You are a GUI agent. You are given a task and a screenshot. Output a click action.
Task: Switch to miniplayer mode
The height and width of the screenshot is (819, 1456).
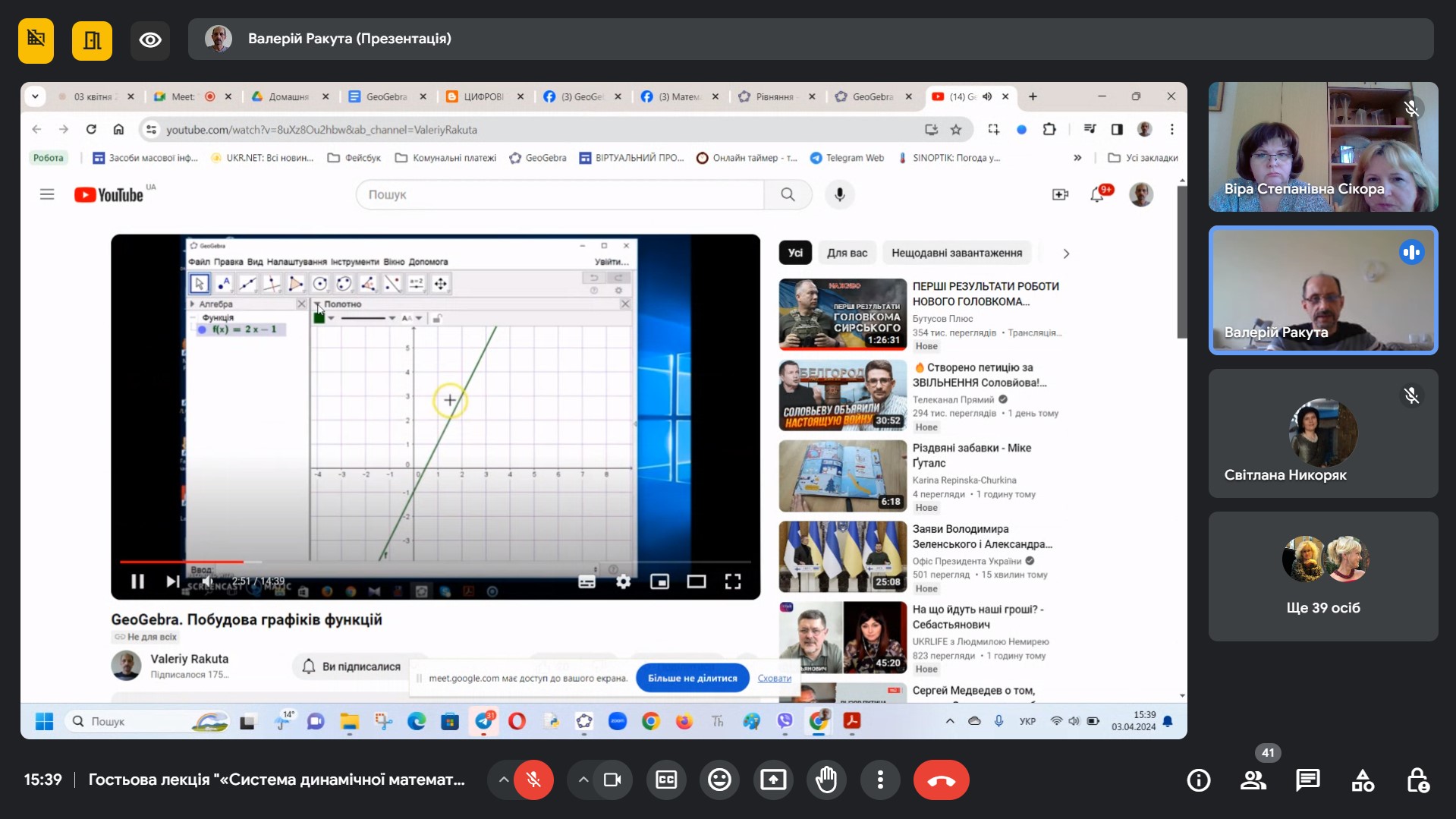[x=659, y=581]
